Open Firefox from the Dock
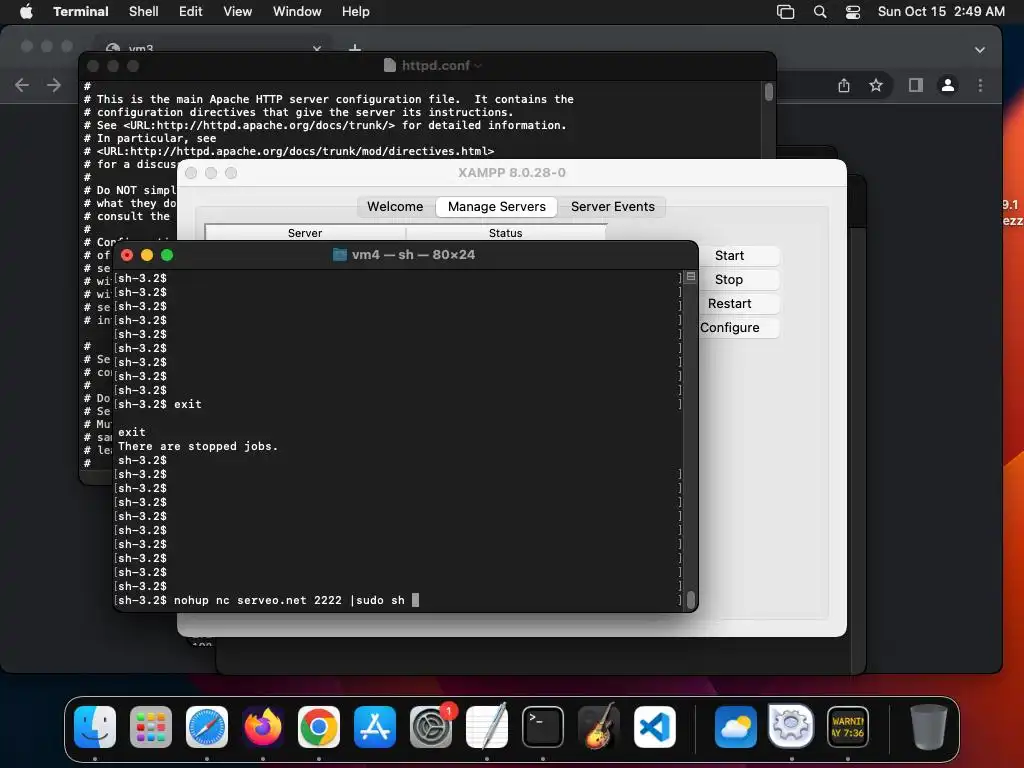 263,726
